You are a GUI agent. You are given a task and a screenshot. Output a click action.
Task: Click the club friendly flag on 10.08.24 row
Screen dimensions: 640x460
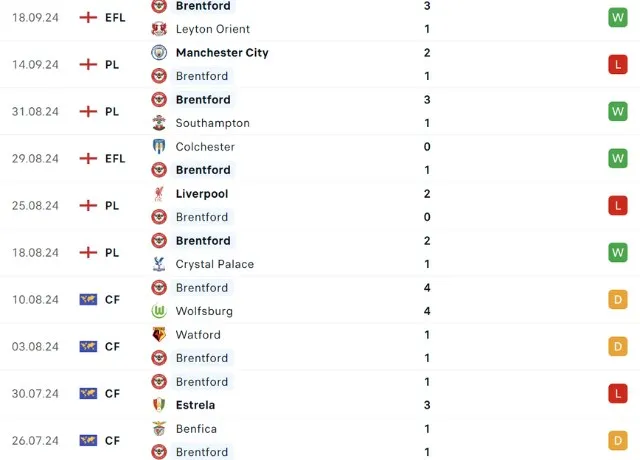[88, 300]
